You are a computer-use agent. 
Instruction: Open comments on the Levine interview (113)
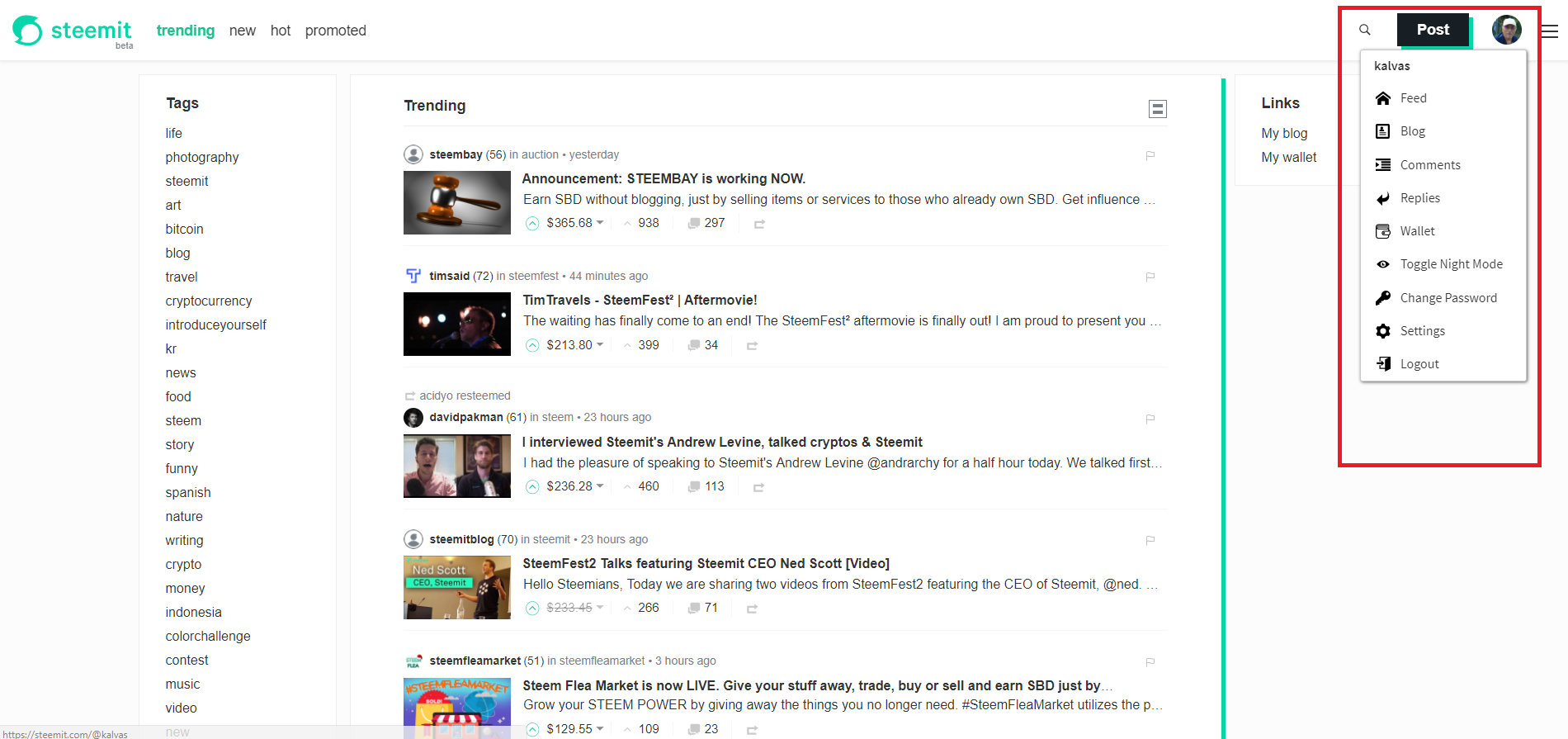coord(706,487)
